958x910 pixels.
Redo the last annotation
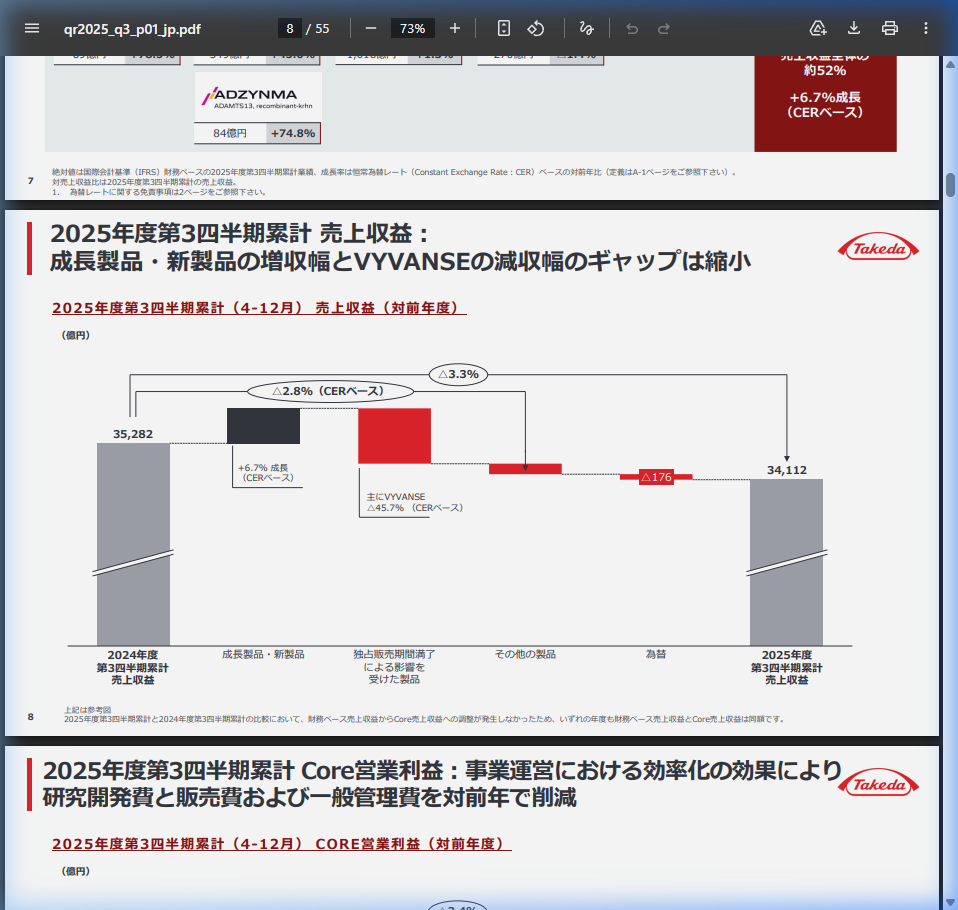(664, 28)
